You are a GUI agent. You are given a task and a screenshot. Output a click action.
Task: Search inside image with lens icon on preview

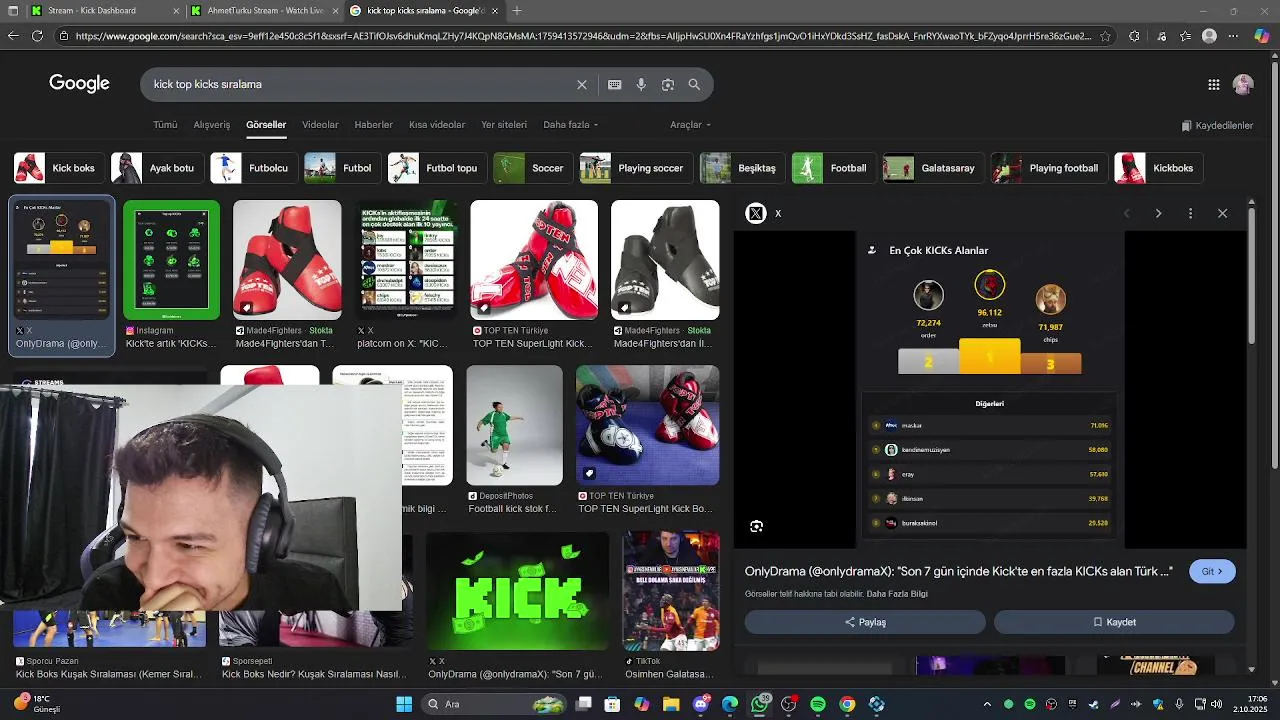(x=756, y=526)
